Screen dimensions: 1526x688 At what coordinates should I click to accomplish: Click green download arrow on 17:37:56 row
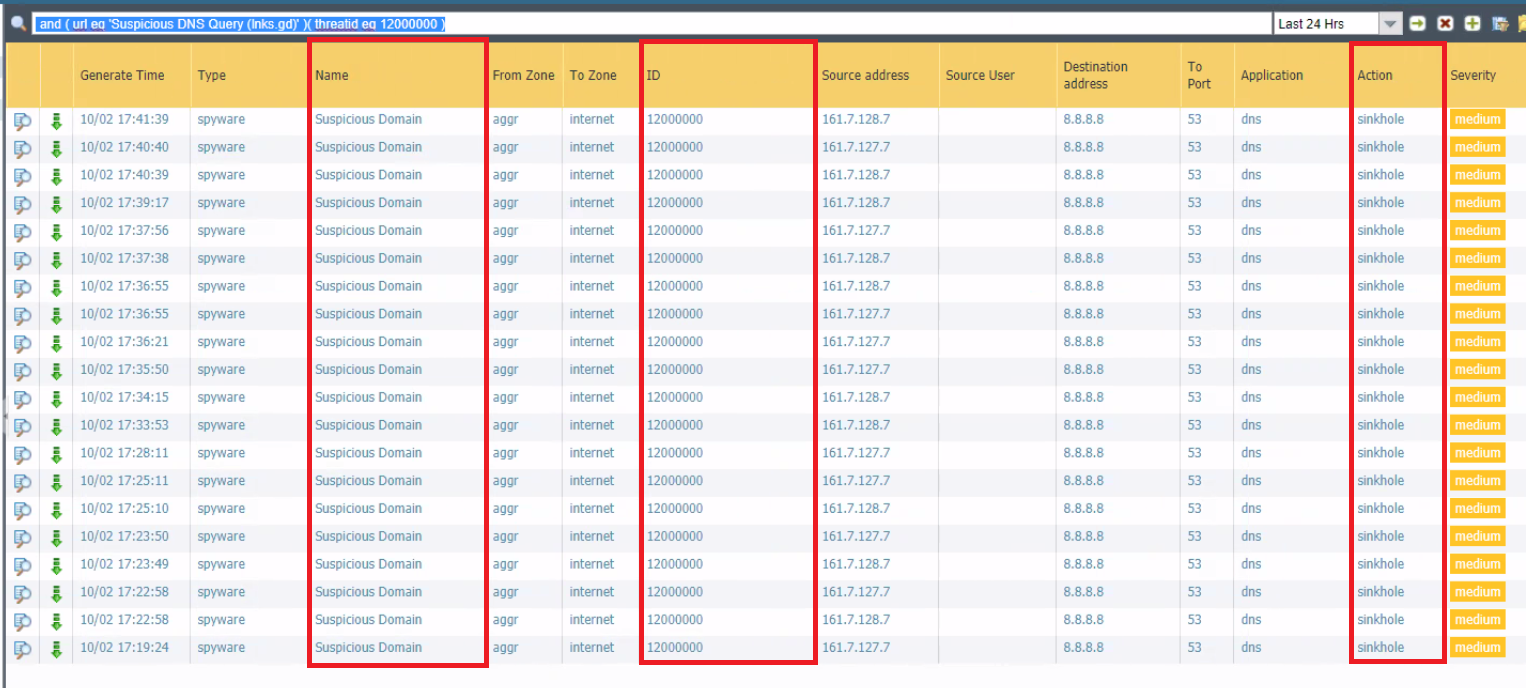pyautogui.click(x=56, y=231)
